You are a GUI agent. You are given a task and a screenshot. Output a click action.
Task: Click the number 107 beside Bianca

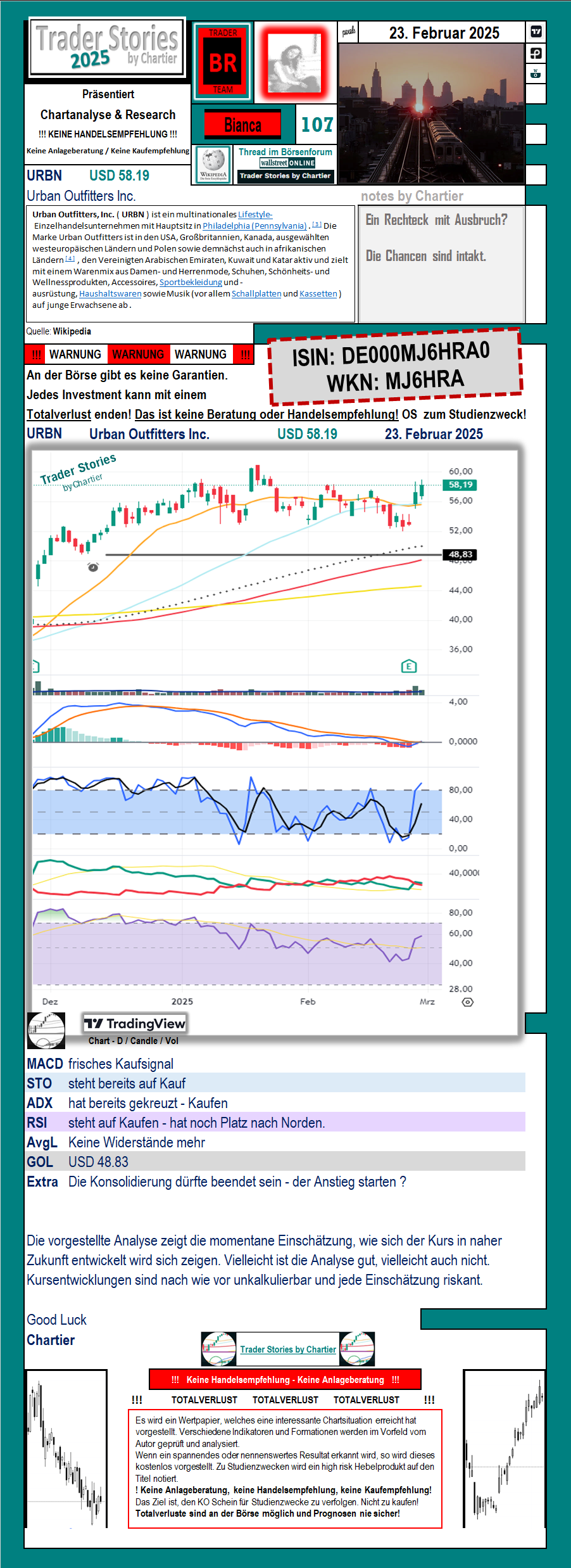[x=317, y=125]
